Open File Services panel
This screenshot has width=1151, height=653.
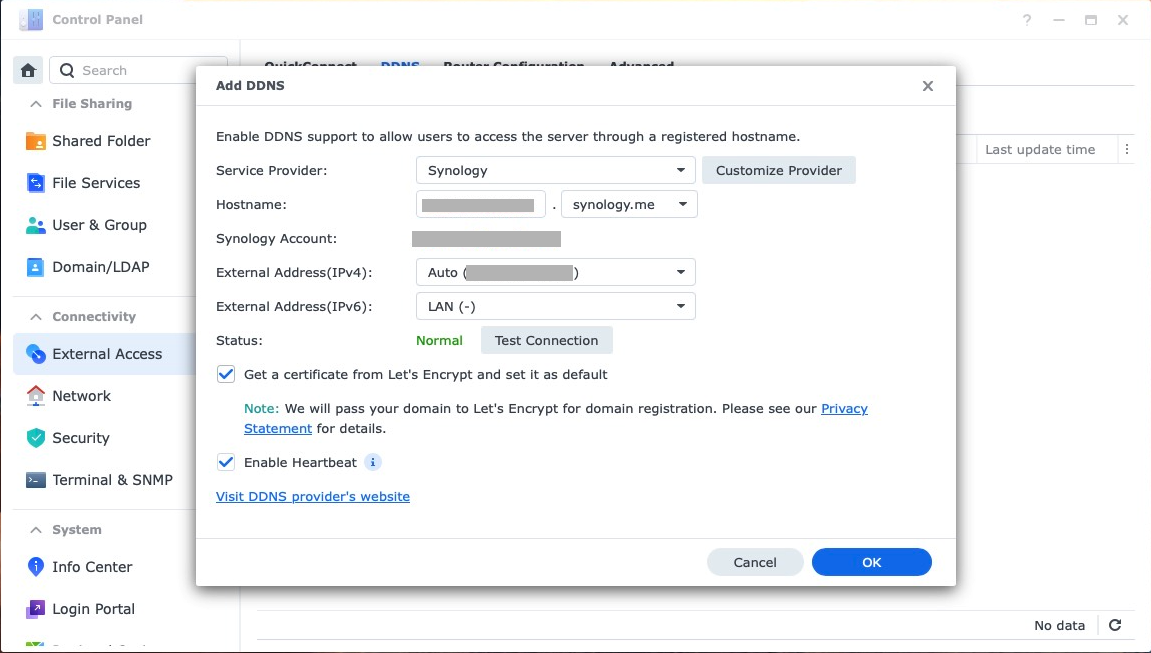(96, 183)
